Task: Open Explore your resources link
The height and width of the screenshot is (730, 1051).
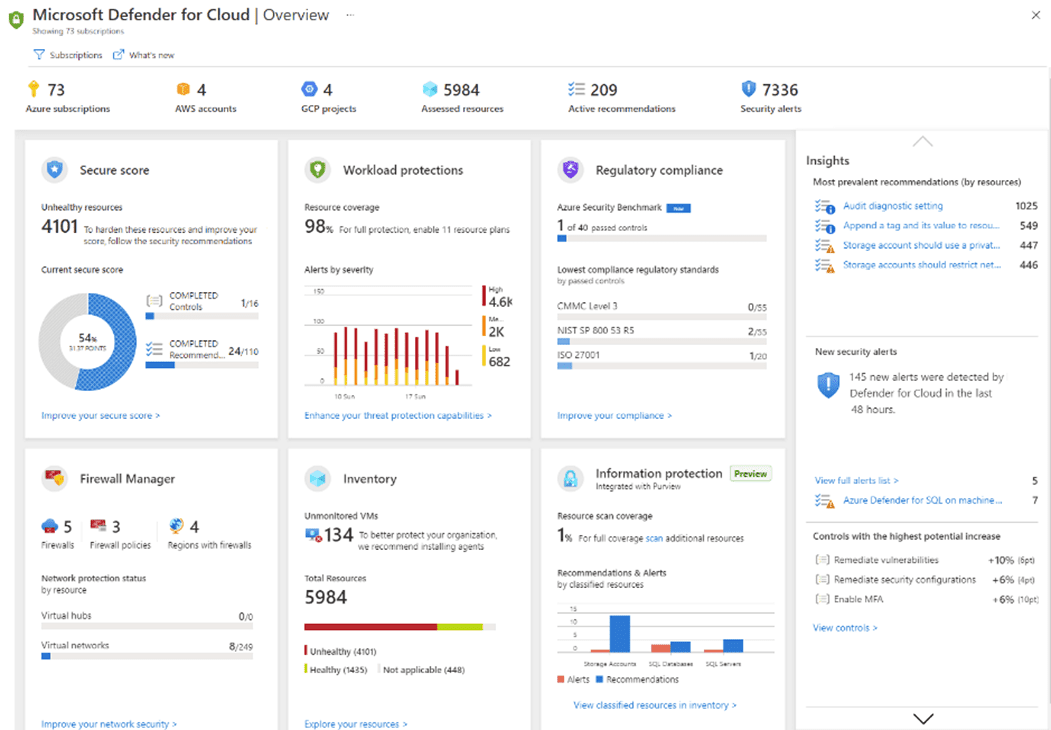Action: 356,724
